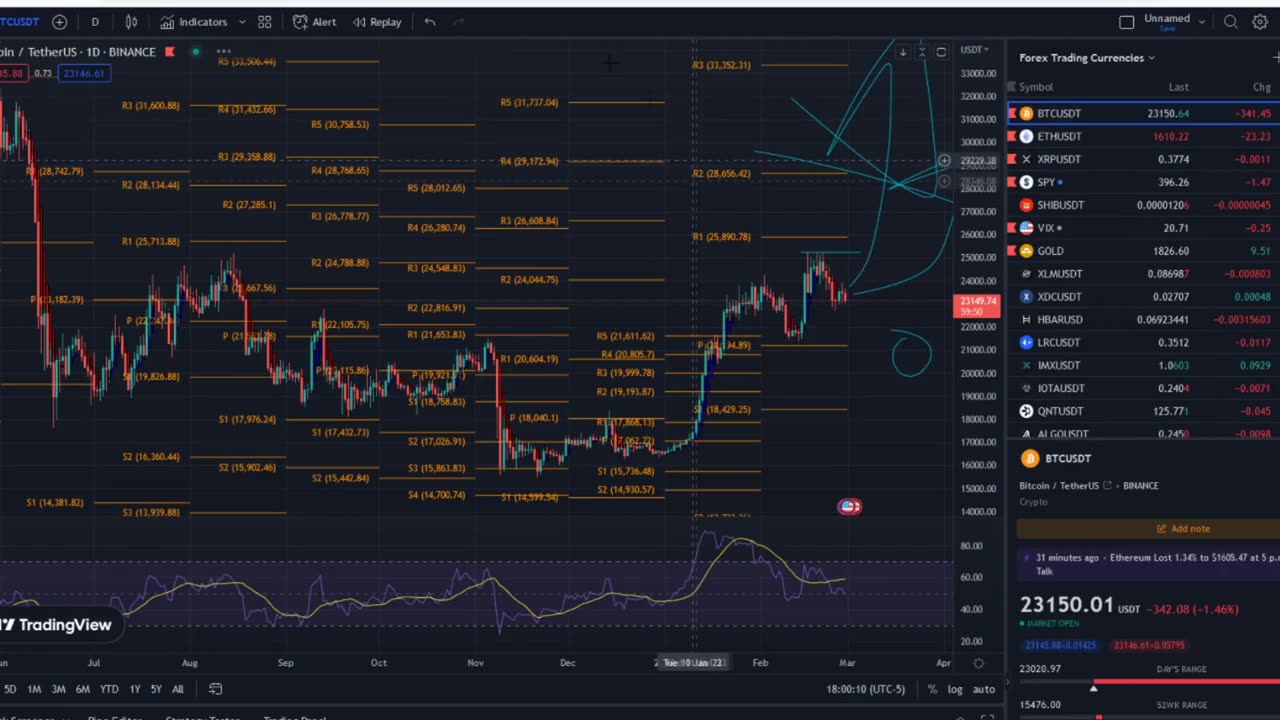The height and width of the screenshot is (720, 1280).
Task: Undo the last chart action
Action: point(430,22)
